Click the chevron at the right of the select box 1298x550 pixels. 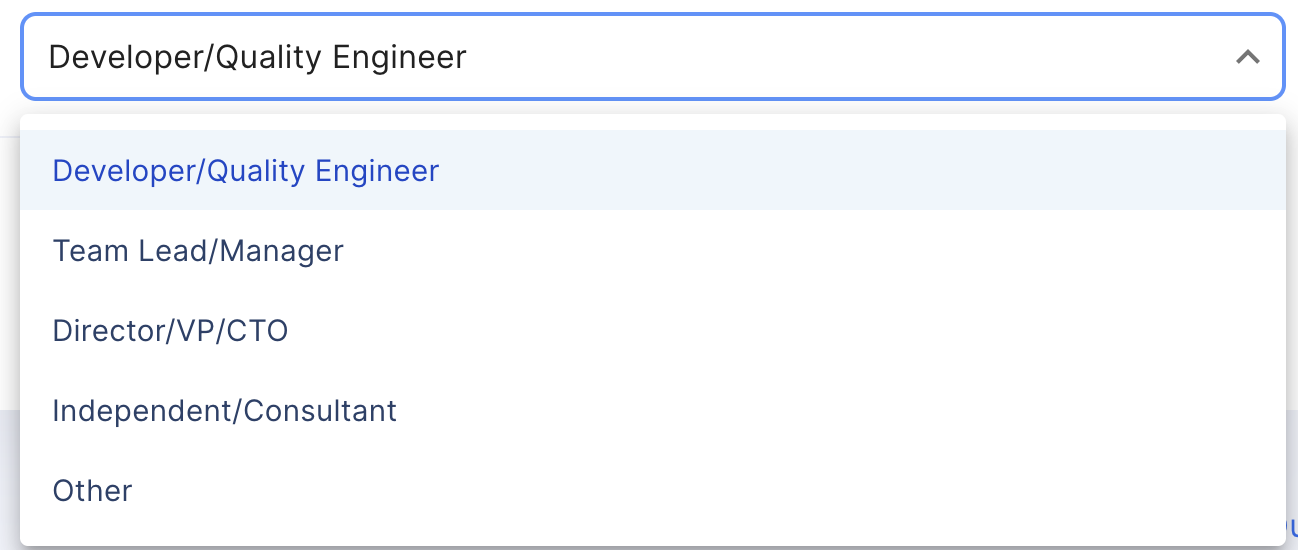pos(1247,57)
